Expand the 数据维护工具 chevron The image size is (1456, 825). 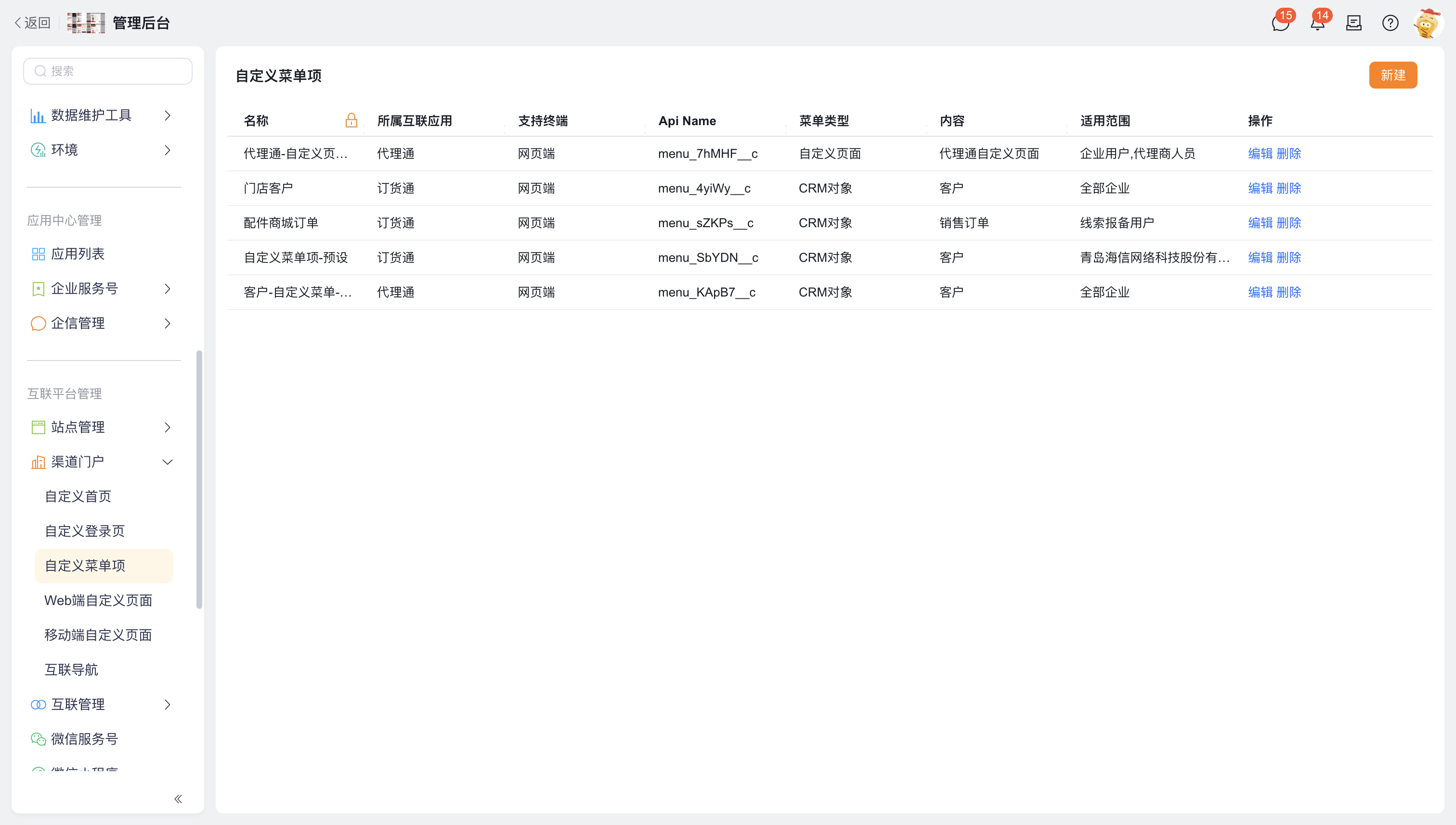pos(167,116)
